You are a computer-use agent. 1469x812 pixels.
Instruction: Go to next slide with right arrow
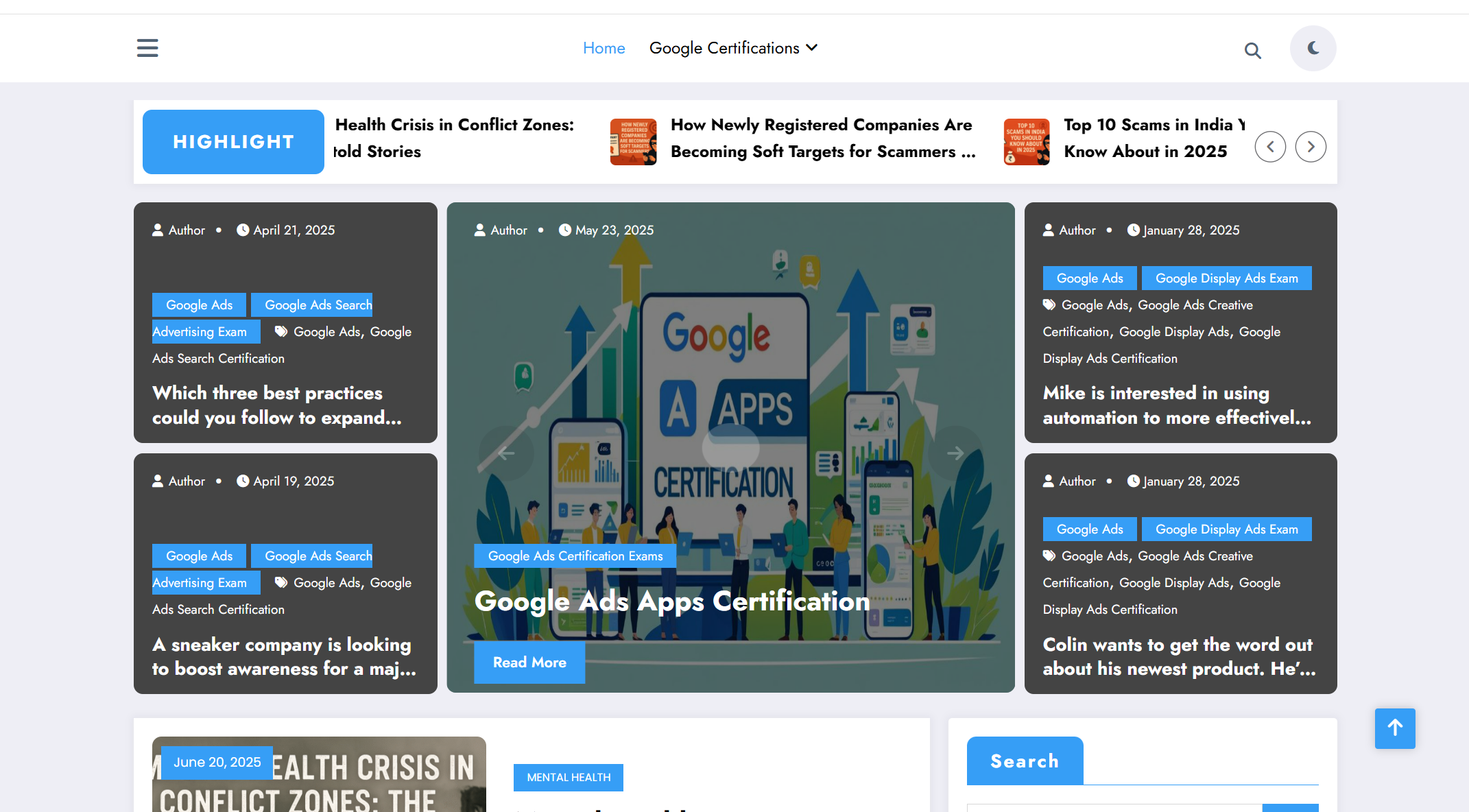955,453
